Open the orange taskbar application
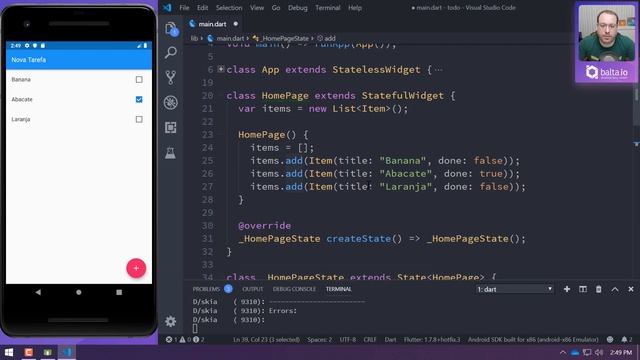Screen dimensions: 640x360 (29, 352)
